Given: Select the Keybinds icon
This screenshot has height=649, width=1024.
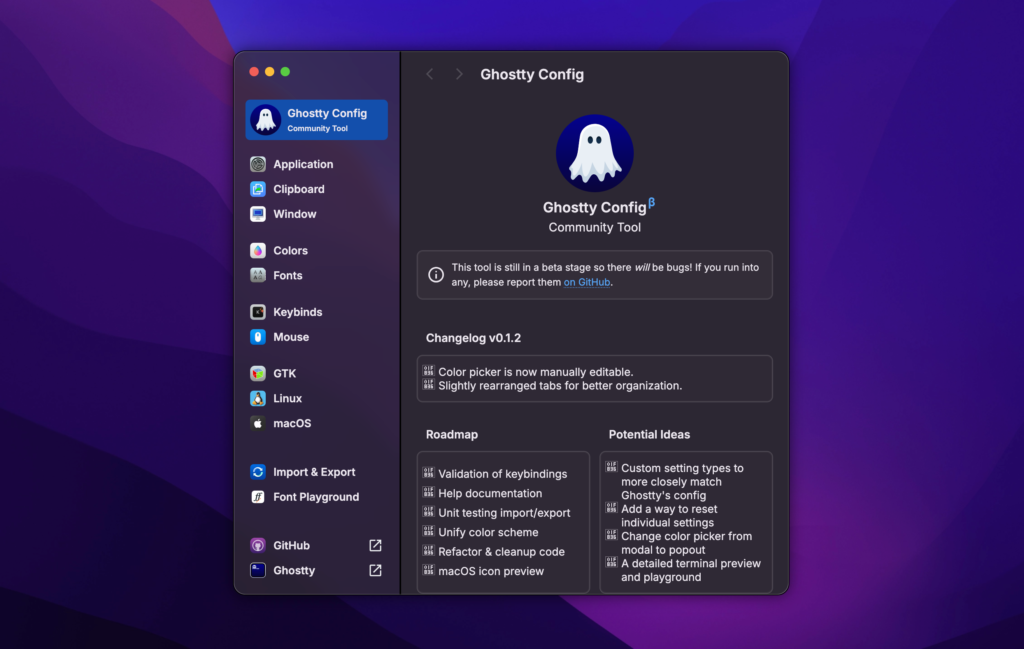Looking at the screenshot, I should point(258,312).
